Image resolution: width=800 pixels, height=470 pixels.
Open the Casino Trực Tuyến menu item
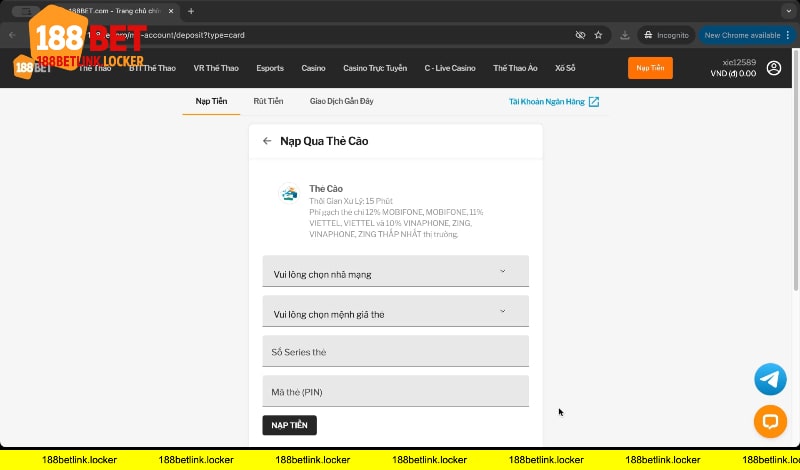point(375,68)
